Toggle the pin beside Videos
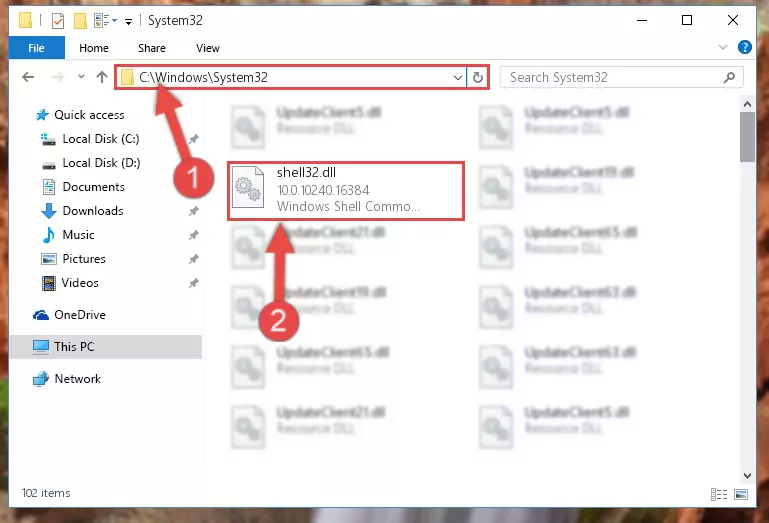This screenshot has width=769, height=523. [x=194, y=283]
